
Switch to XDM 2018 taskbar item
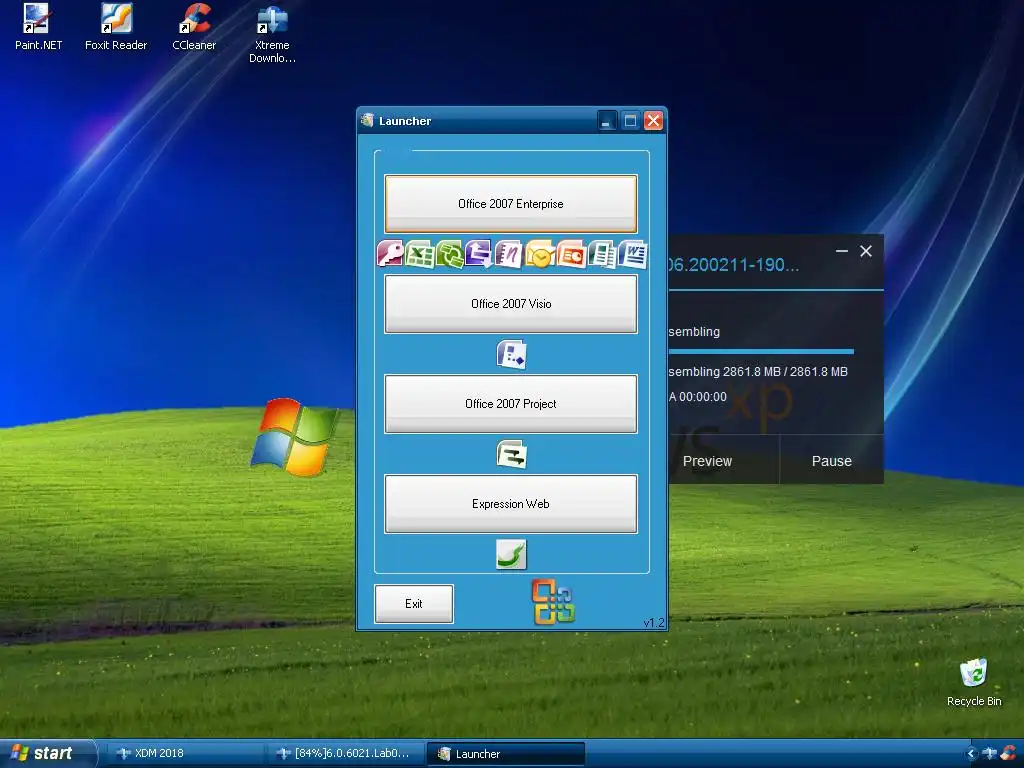tap(185, 753)
